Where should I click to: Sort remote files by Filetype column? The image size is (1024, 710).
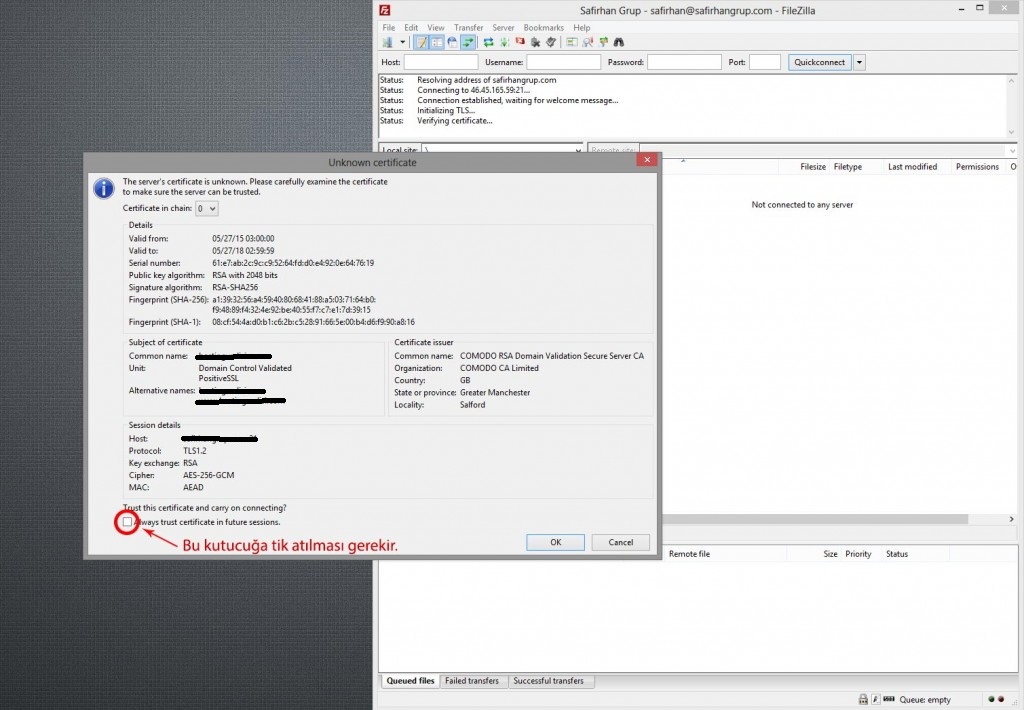(848, 167)
